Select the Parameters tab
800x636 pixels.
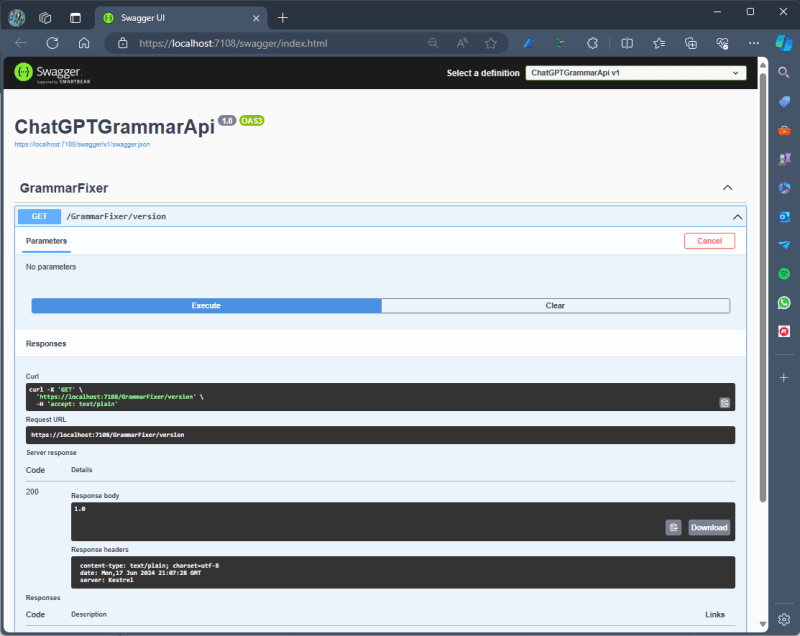tap(46, 241)
